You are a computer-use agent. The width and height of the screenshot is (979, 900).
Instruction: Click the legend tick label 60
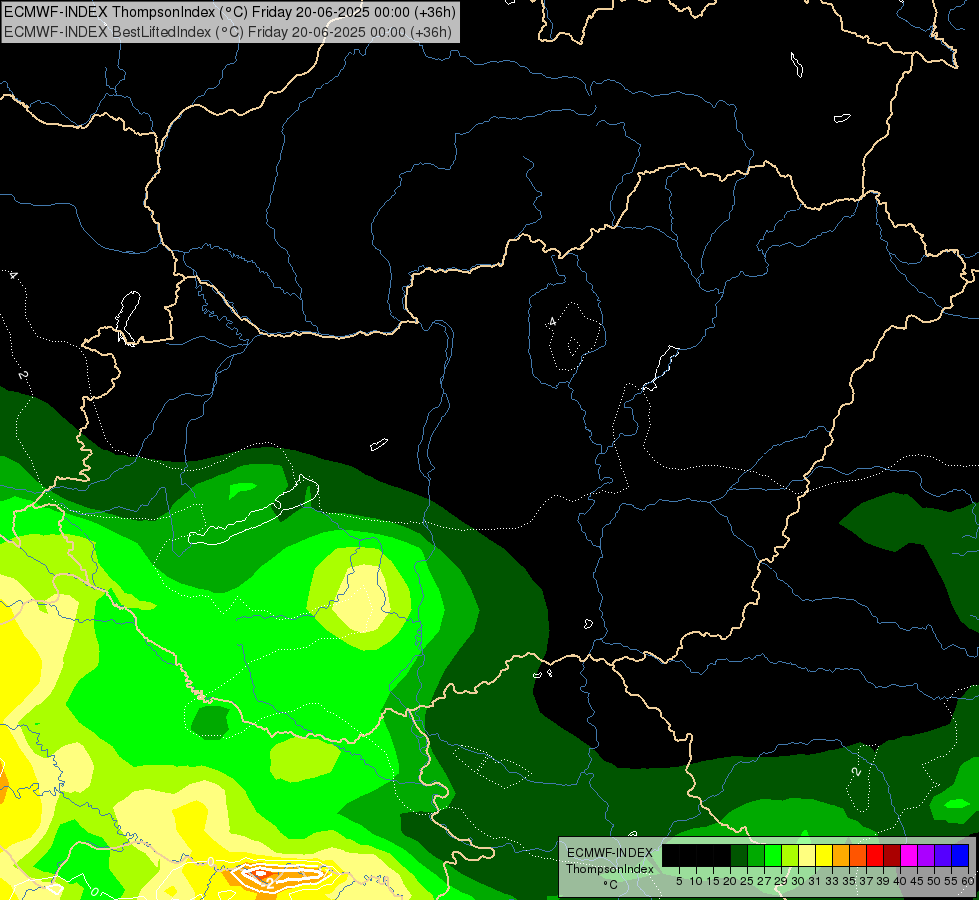coord(968,881)
